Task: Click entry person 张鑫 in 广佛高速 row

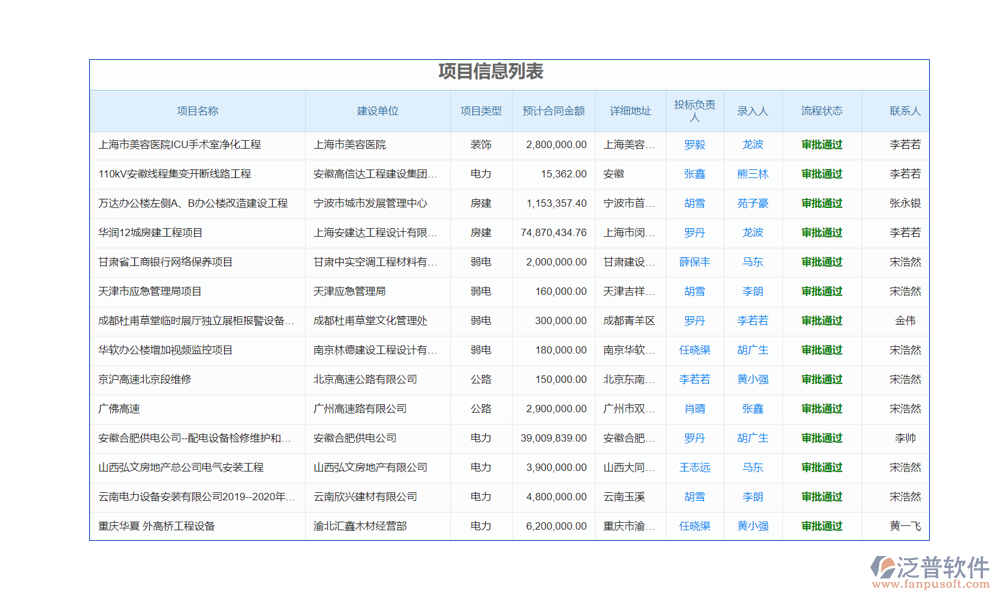Action: click(752, 408)
